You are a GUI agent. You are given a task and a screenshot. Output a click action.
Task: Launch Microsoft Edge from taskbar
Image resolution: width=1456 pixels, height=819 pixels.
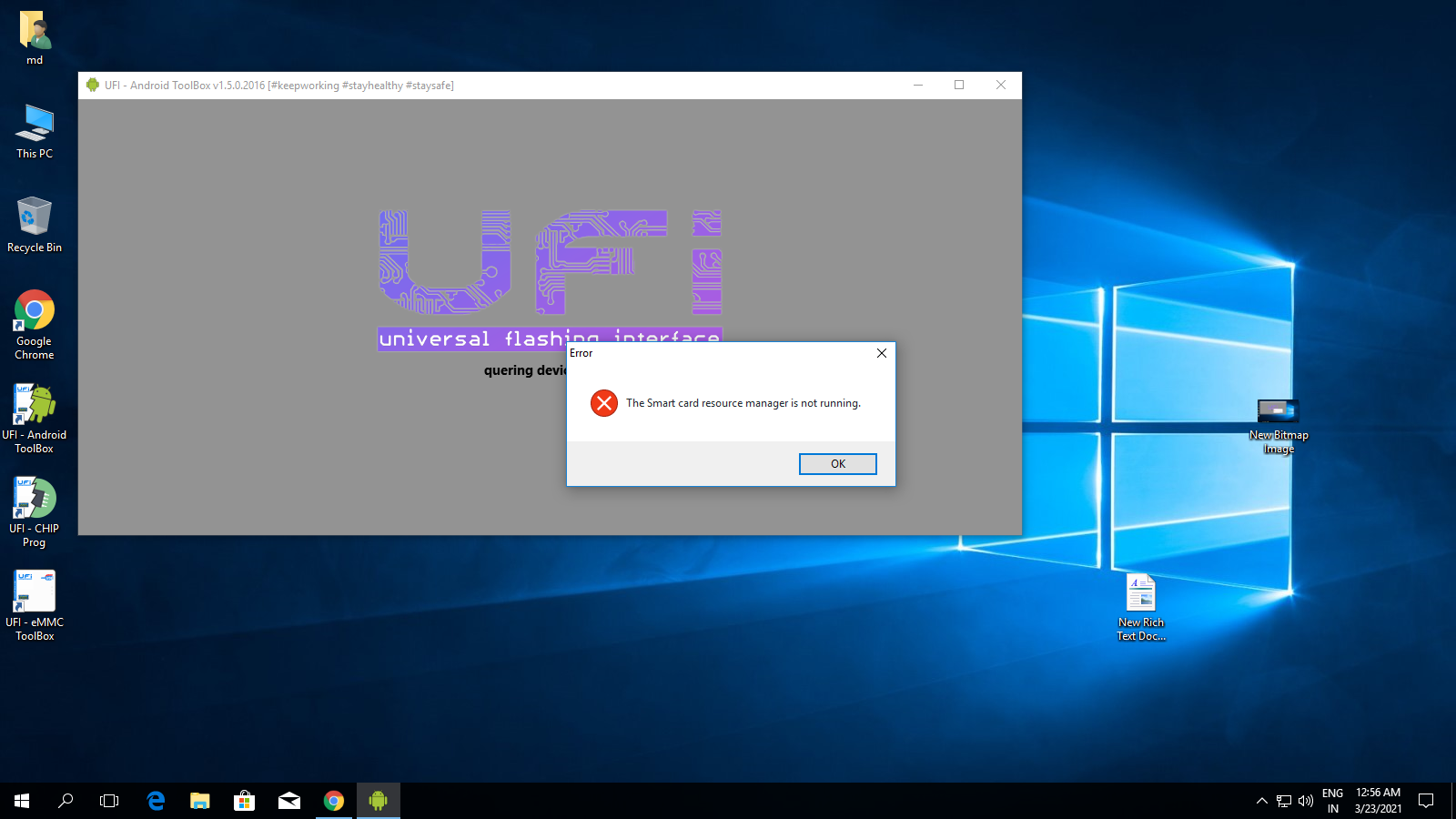(x=156, y=801)
